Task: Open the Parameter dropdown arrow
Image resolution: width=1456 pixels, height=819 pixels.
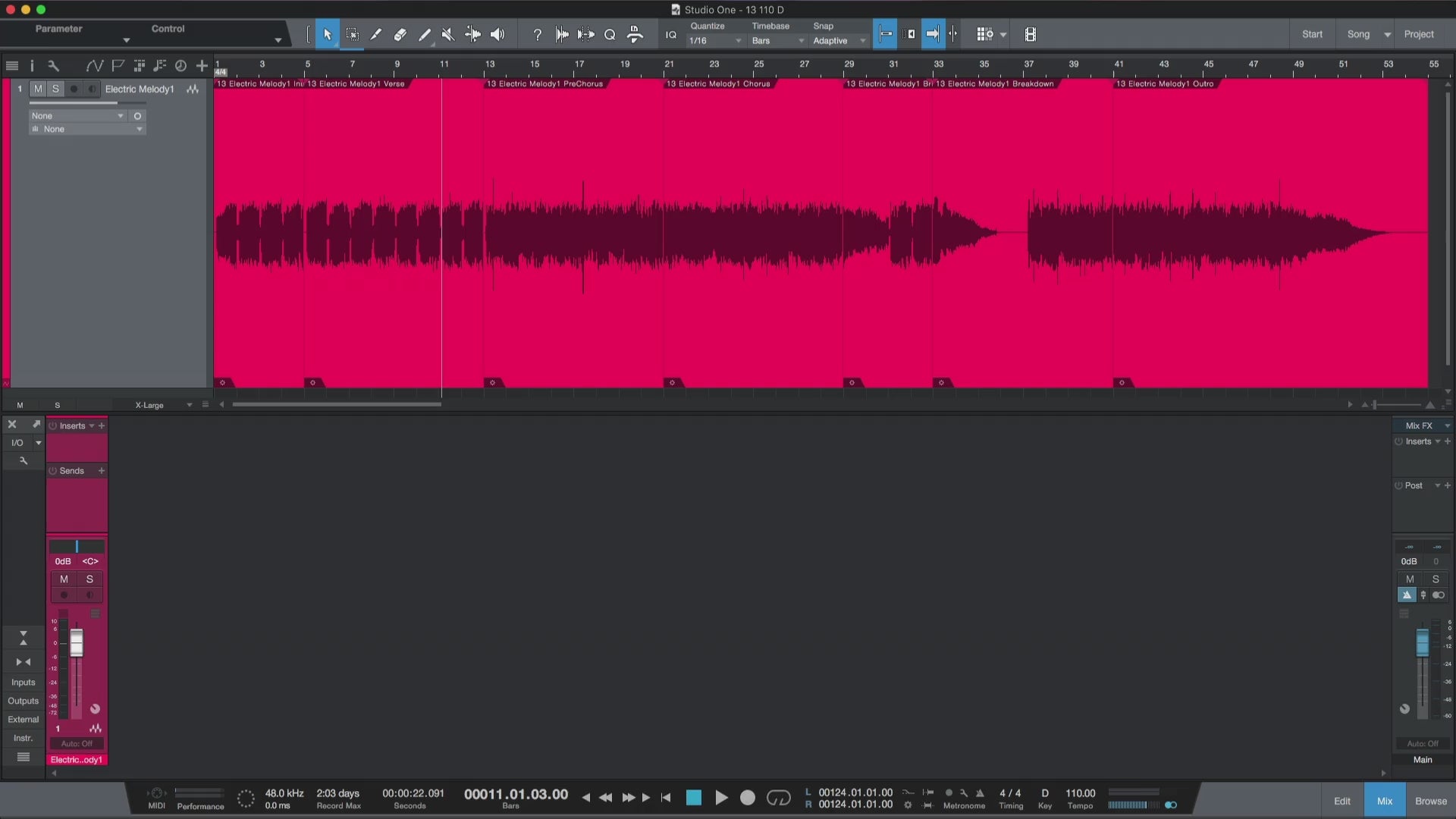Action: coord(127,40)
